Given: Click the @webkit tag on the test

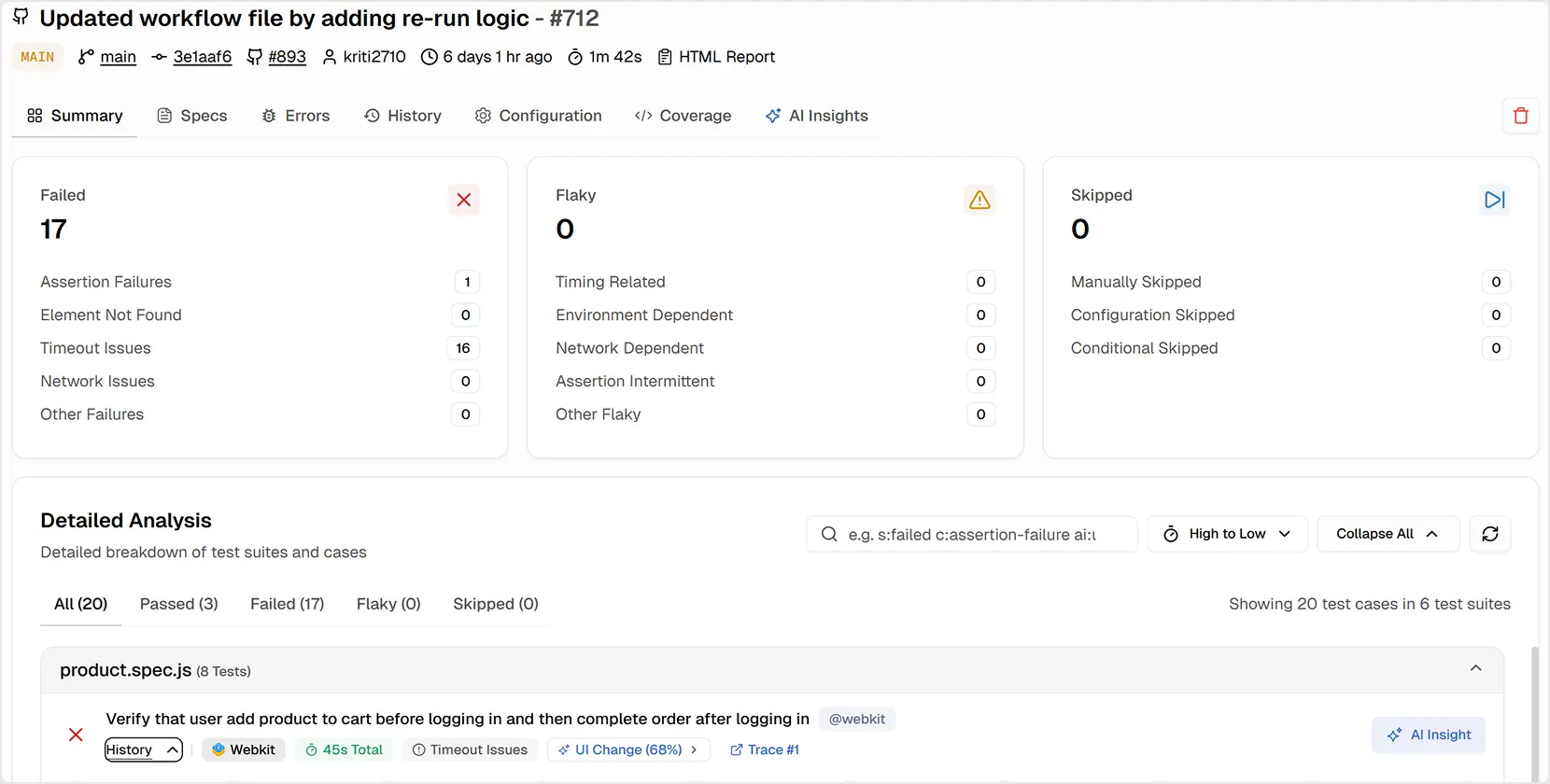Looking at the screenshot, I should point(857,719).
